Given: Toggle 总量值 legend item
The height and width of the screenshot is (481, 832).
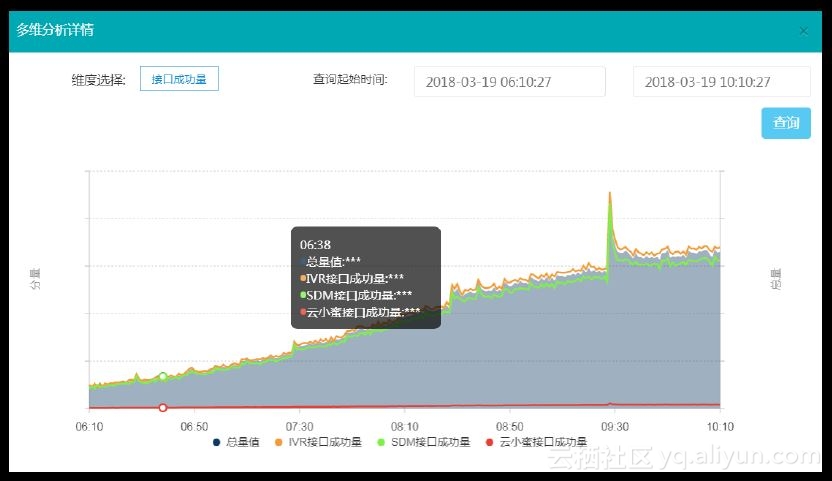Looking at the screenshot, I should (236, 442).
